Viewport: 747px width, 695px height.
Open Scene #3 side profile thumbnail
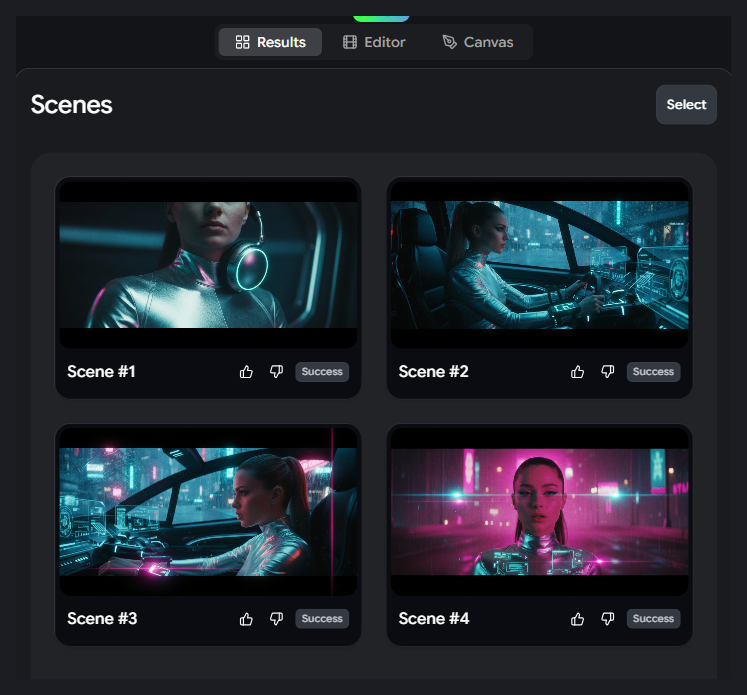pos(208,511)
